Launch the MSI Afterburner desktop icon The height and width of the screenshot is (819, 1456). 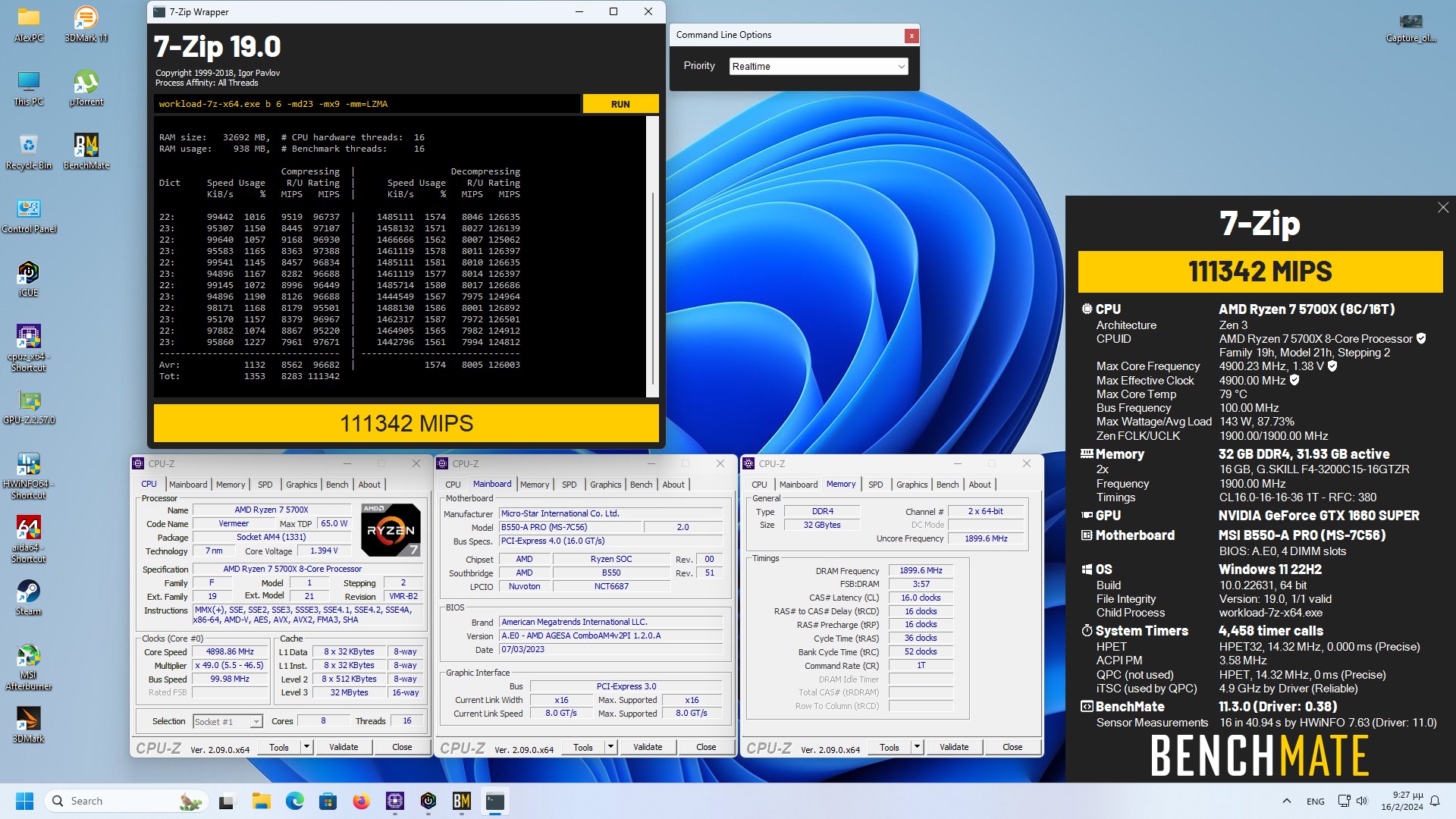[x=29, y=667]
